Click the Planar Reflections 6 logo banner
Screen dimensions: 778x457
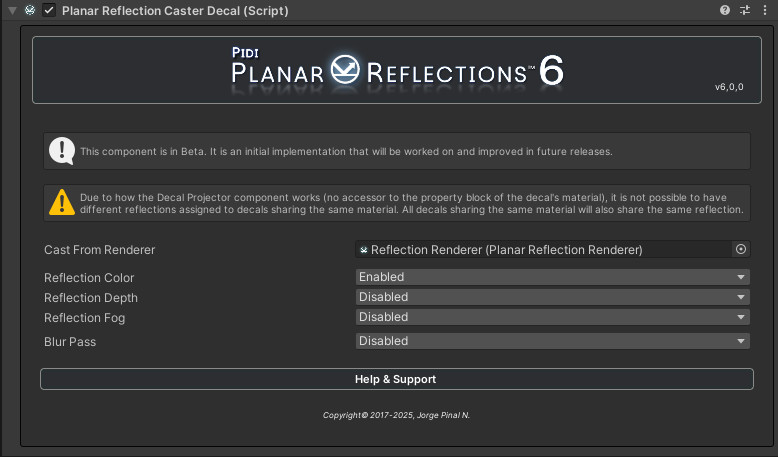[397, 70]
